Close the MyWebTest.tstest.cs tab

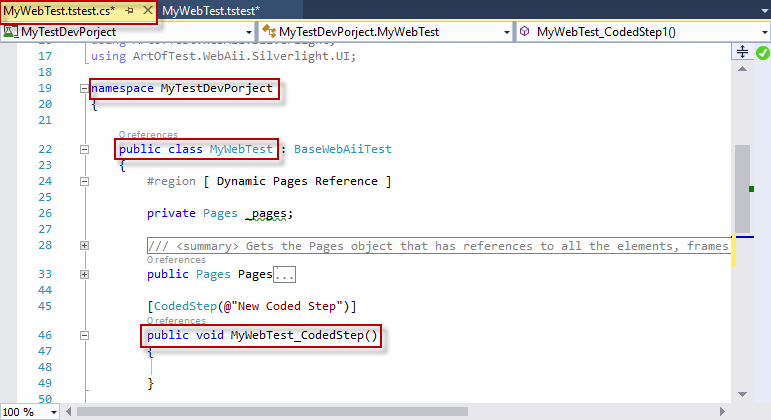coord(148,10)
